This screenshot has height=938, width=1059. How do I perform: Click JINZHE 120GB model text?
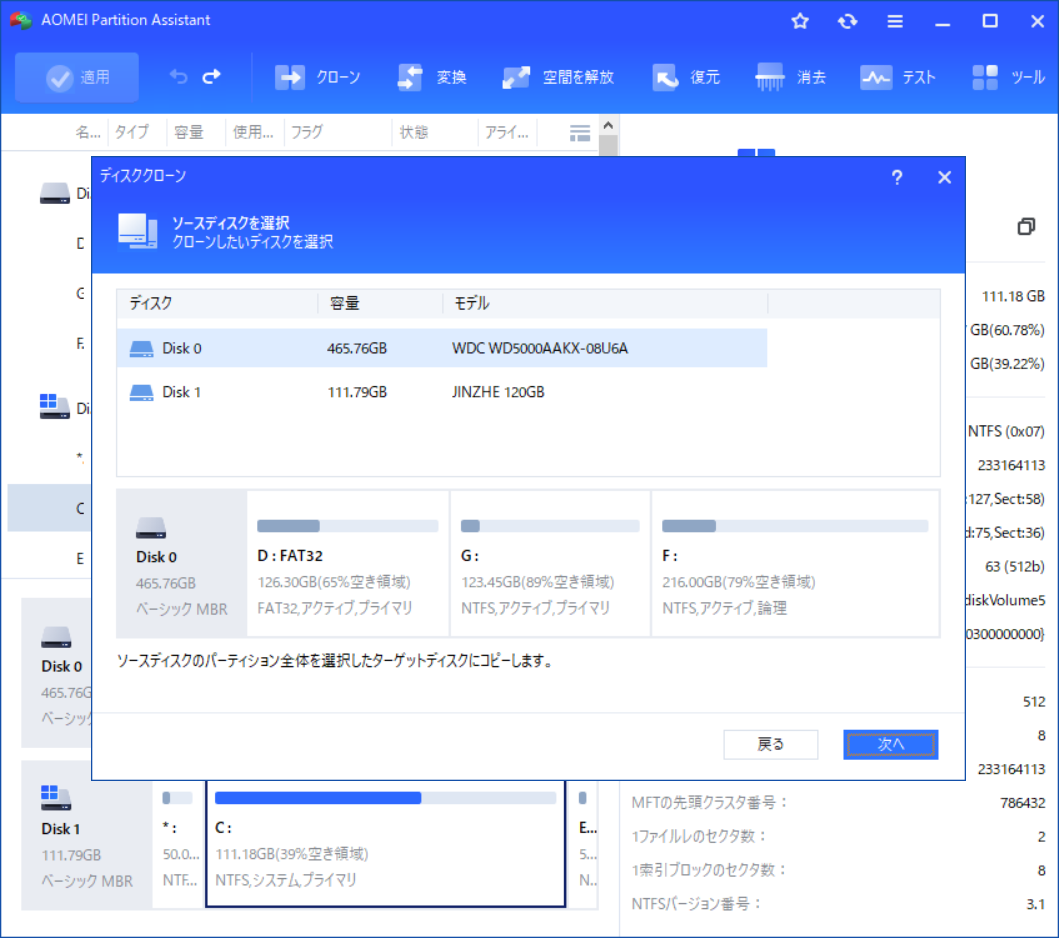point(498,392)
